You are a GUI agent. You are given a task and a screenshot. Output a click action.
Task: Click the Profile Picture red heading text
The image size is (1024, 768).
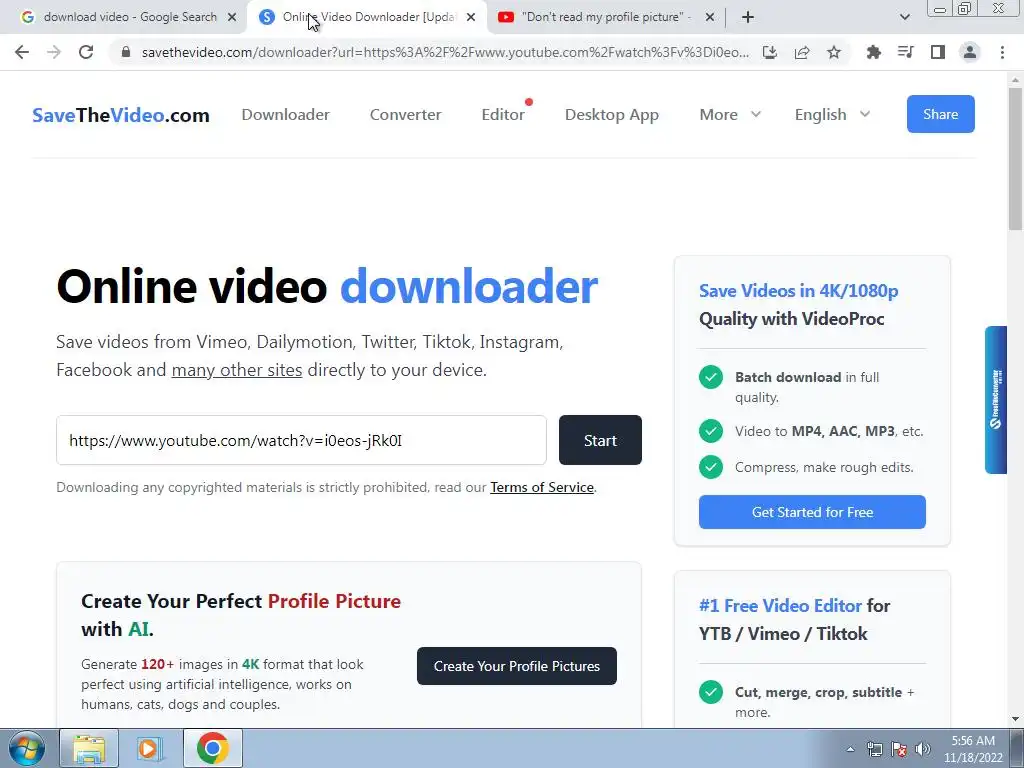334,601
